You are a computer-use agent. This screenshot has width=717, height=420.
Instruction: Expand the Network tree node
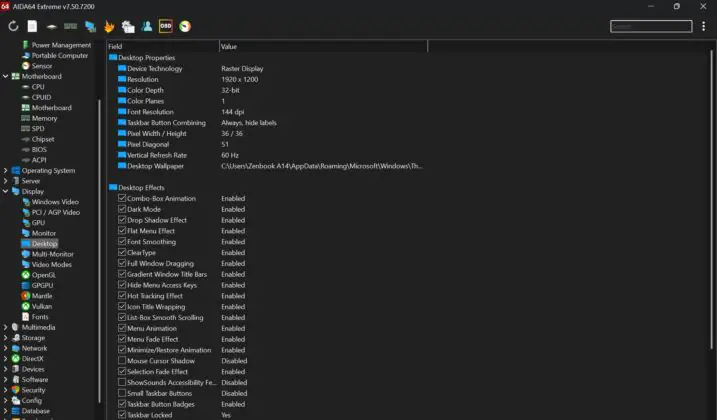pos(5,348)
